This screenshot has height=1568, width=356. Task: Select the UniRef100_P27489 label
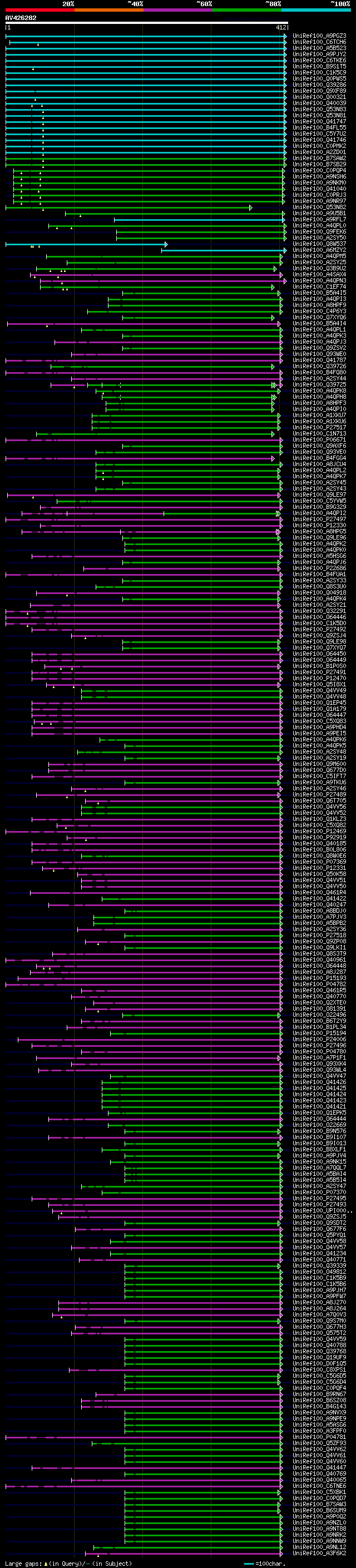click(319, 794)
